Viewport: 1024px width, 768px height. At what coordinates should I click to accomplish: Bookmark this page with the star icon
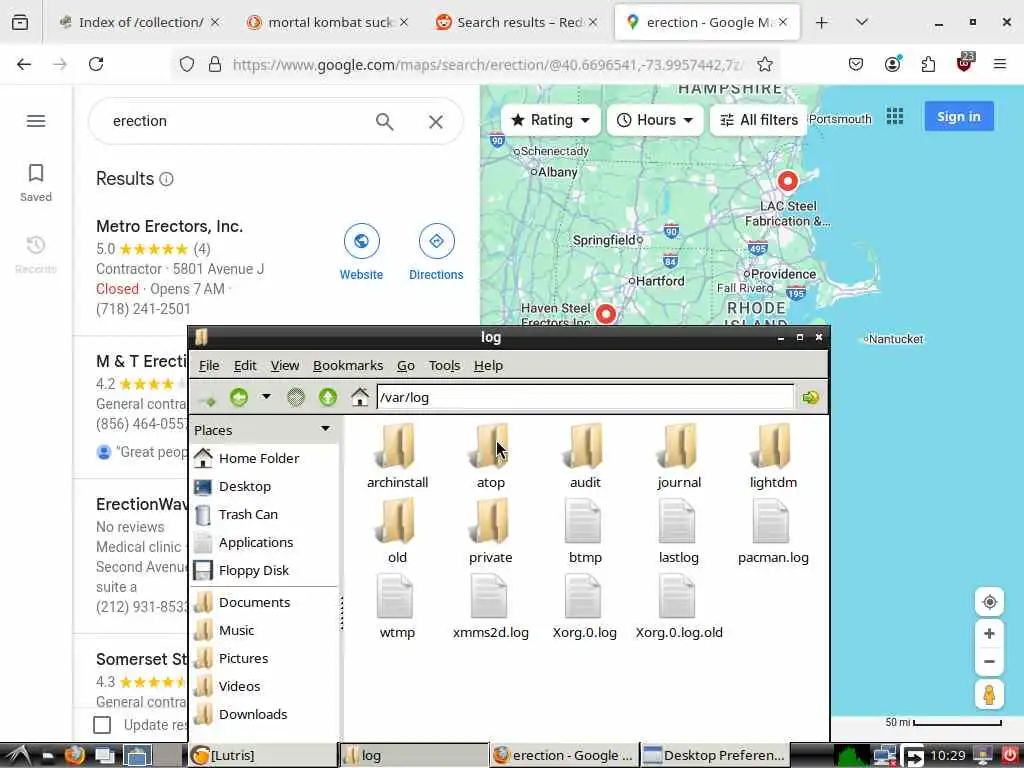point(765,64)
